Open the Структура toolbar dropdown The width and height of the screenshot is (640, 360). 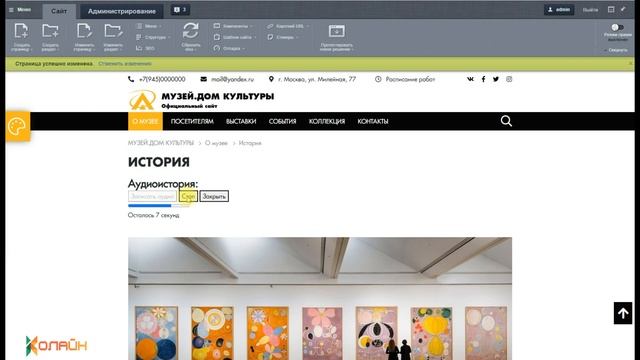153,37
